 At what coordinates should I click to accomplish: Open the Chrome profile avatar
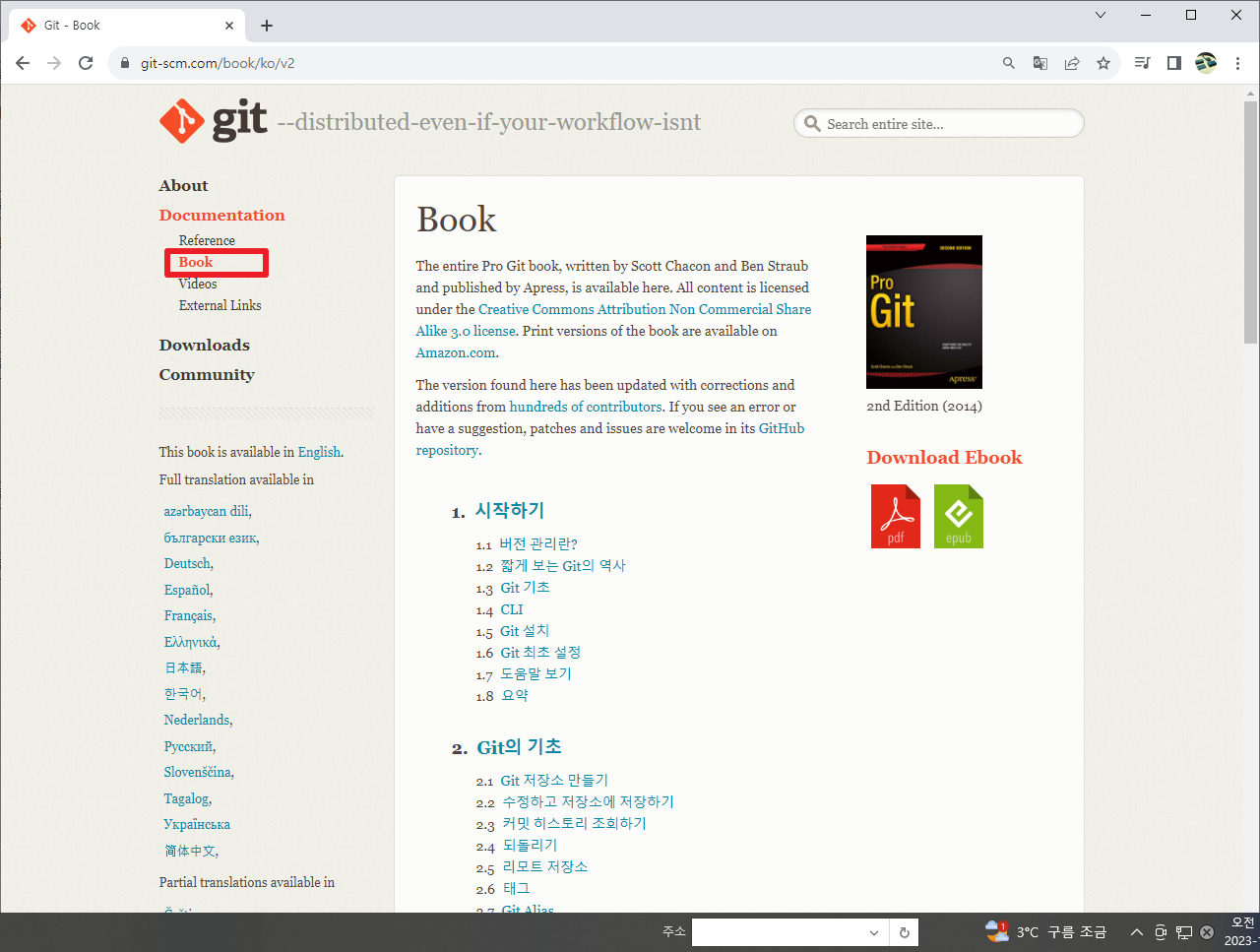point(1206,63)
